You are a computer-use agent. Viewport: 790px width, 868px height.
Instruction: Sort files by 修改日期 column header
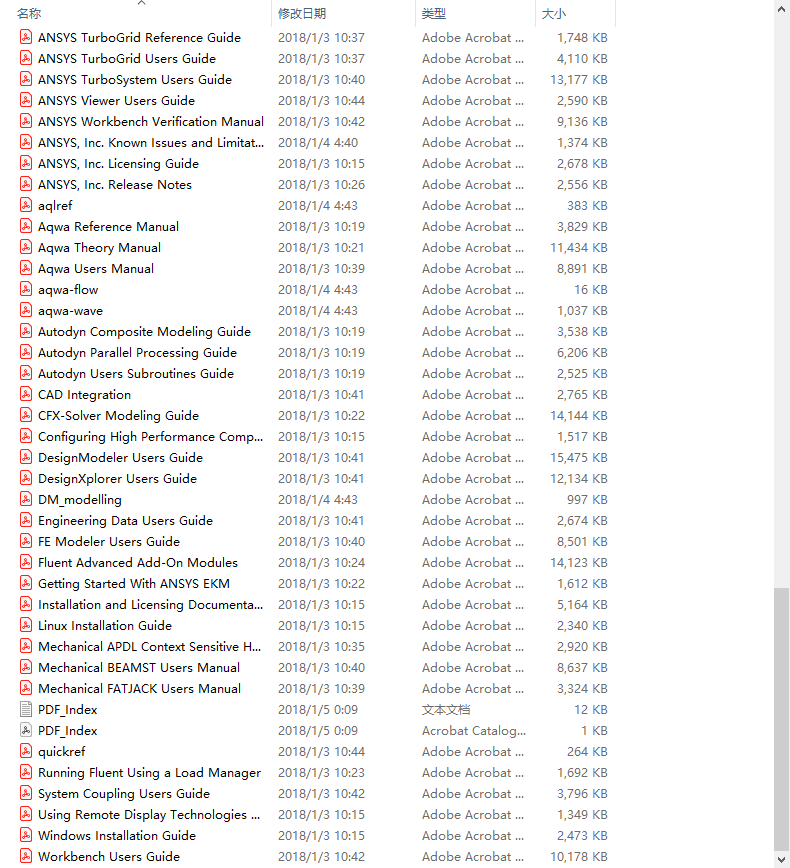(302, 14)
